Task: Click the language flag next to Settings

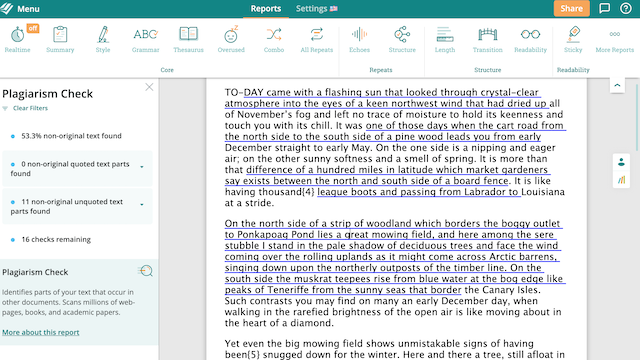Action: [333, 9]
